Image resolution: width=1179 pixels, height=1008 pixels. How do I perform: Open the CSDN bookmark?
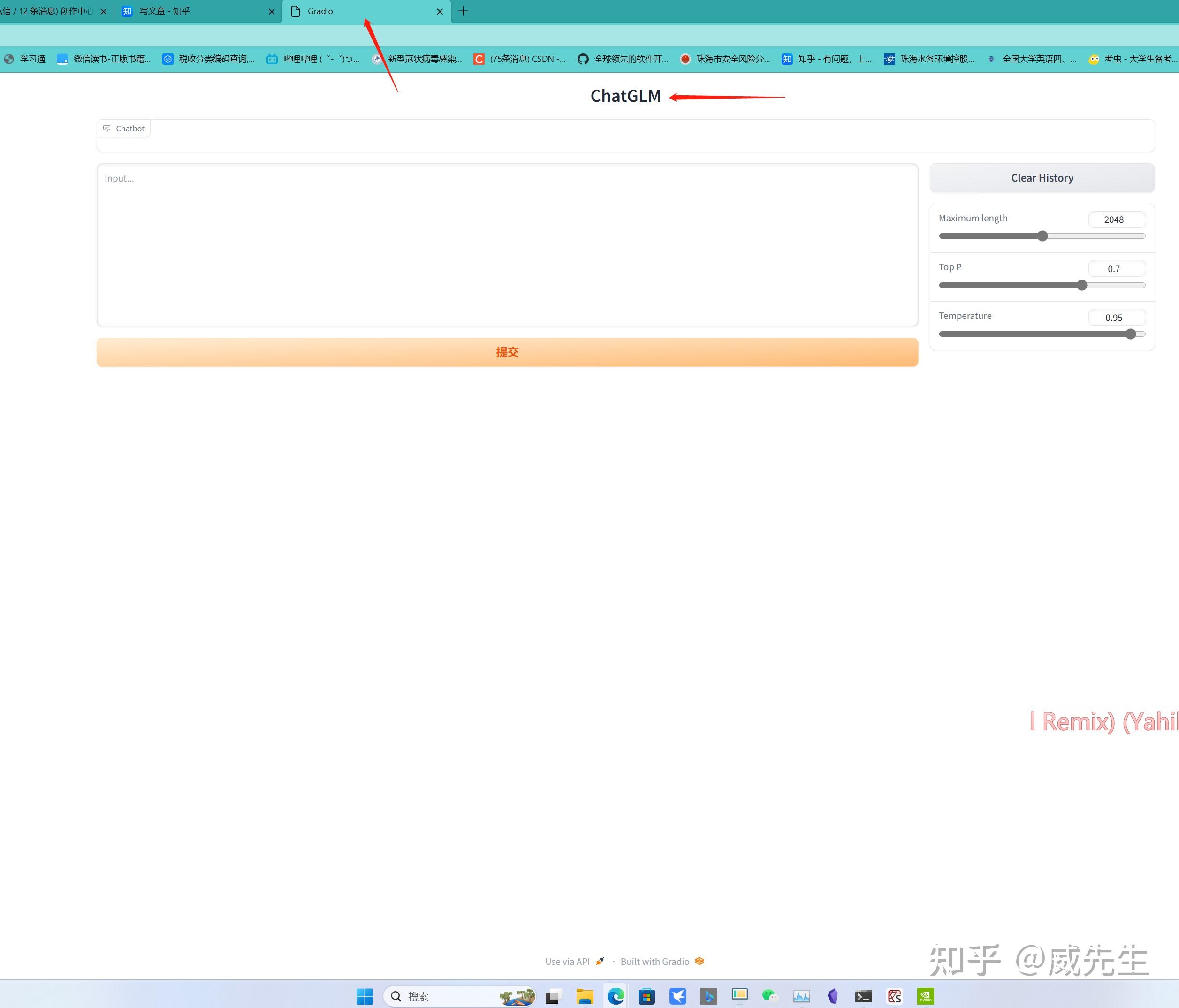click(x=520, y=59)
